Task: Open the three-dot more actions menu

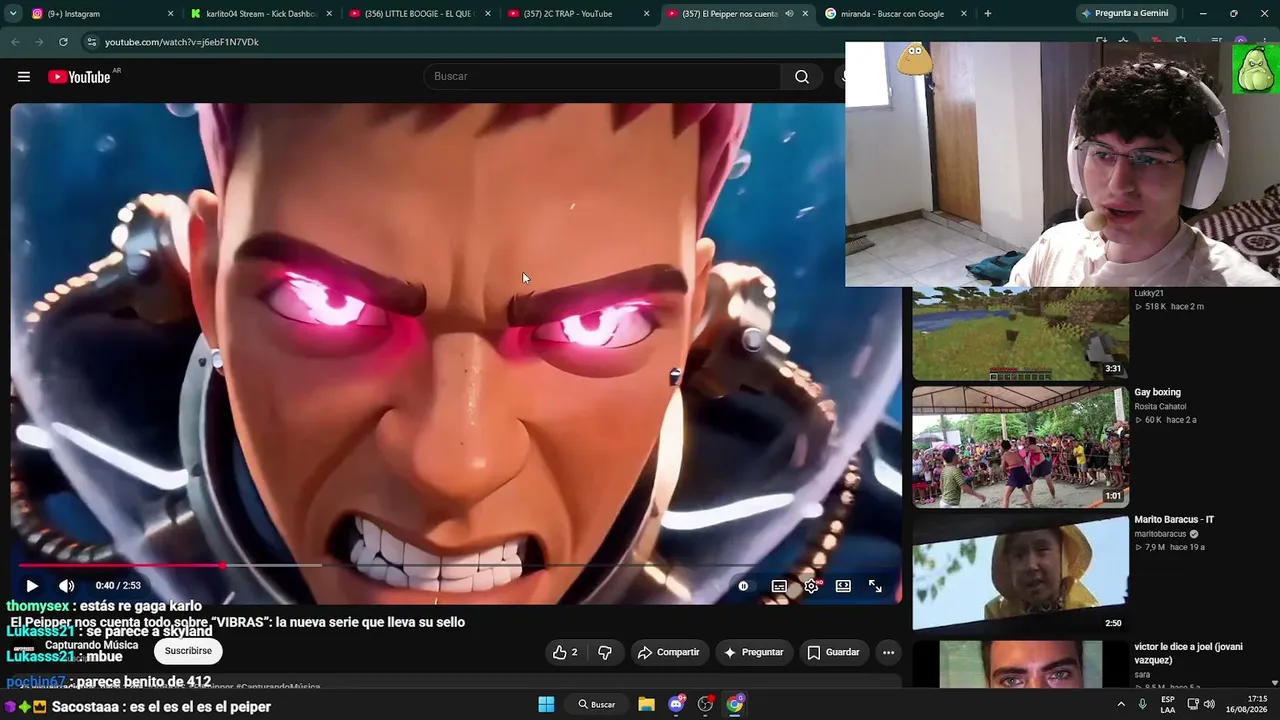Action: click(x=888, y=652)
